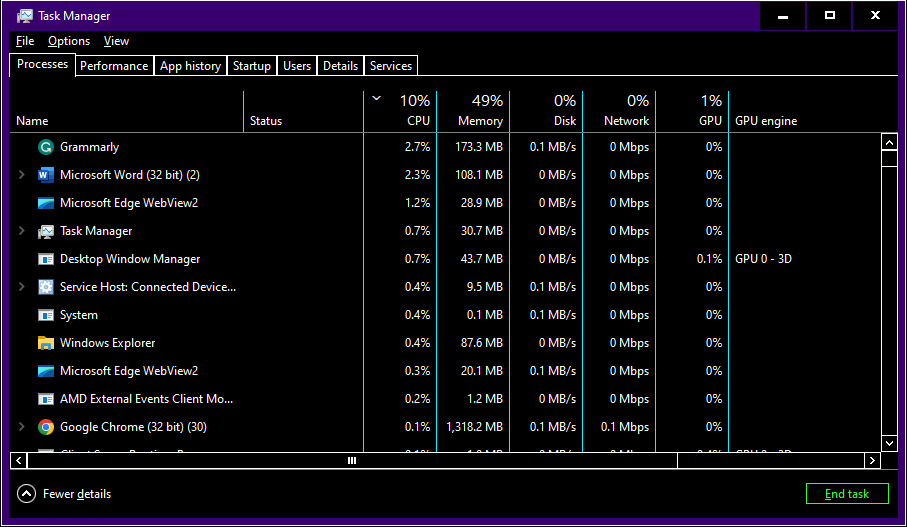This screenshot has width=907, height=527.
Task: Click the Microsoft Edge WebView2 icon at 0.3% CPU
Action: 46,371
